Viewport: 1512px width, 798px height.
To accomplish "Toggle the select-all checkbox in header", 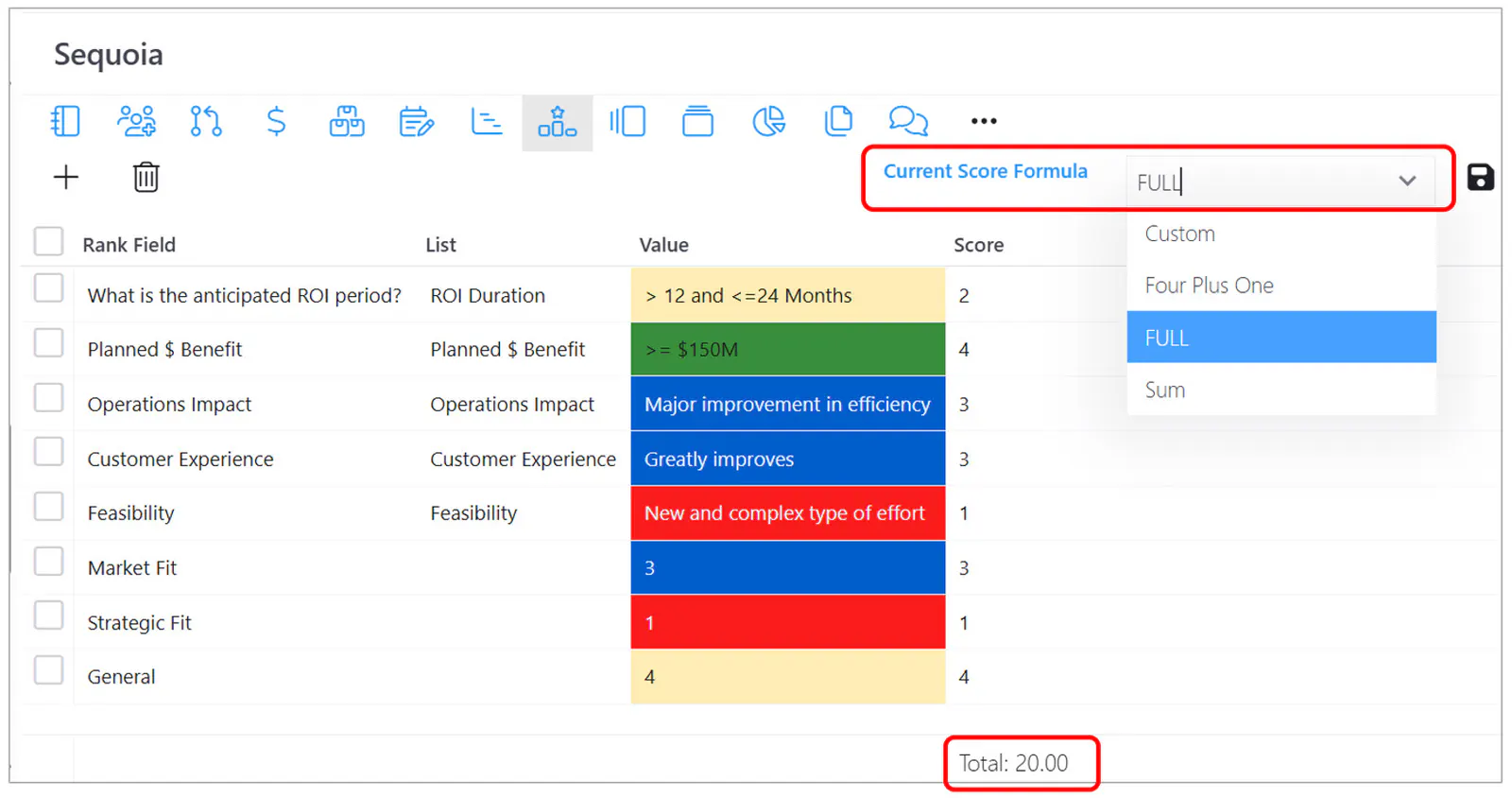I will click(x=48, y=241).
